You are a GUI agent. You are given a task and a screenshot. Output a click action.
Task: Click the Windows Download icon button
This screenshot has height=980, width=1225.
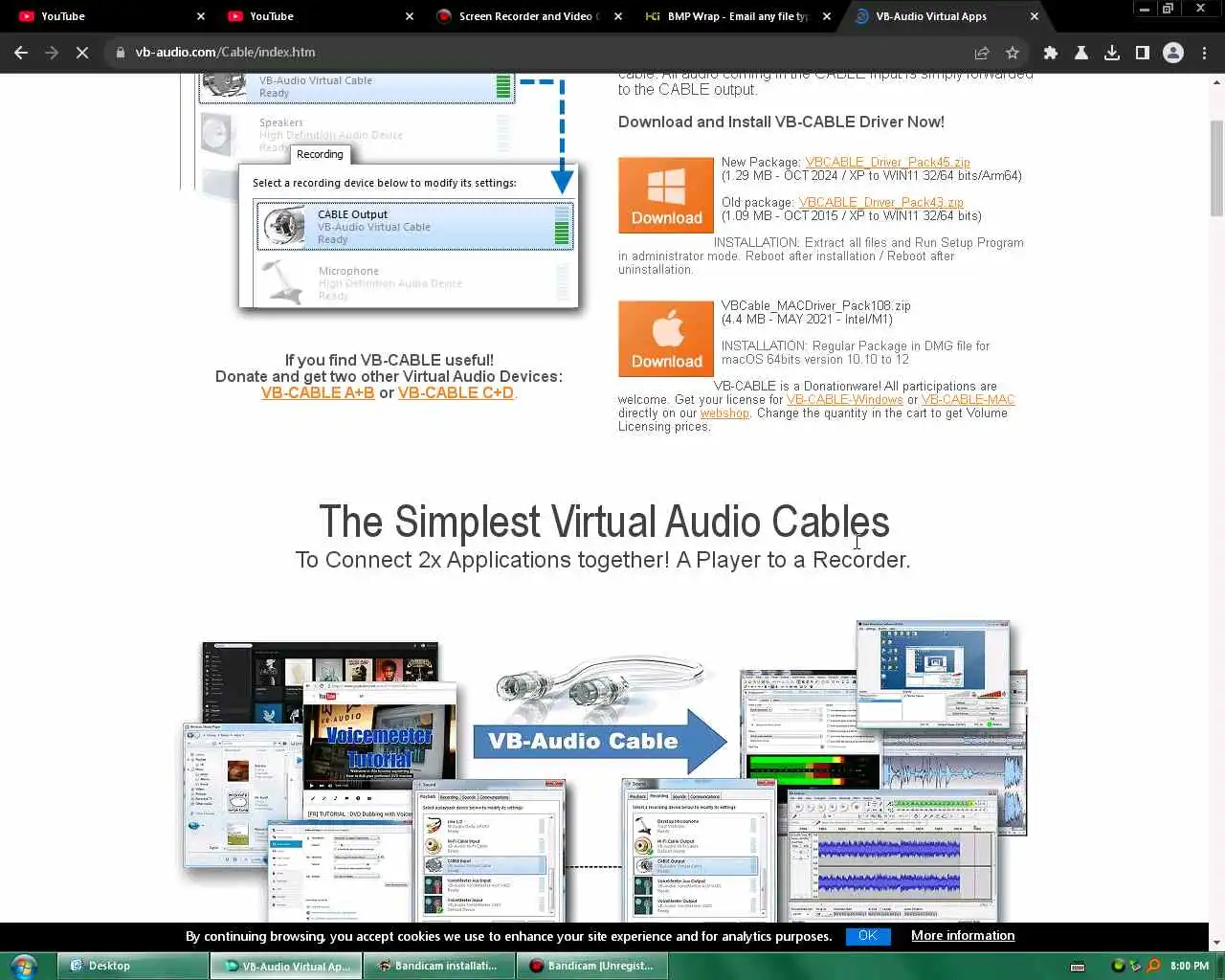point(666,195)
